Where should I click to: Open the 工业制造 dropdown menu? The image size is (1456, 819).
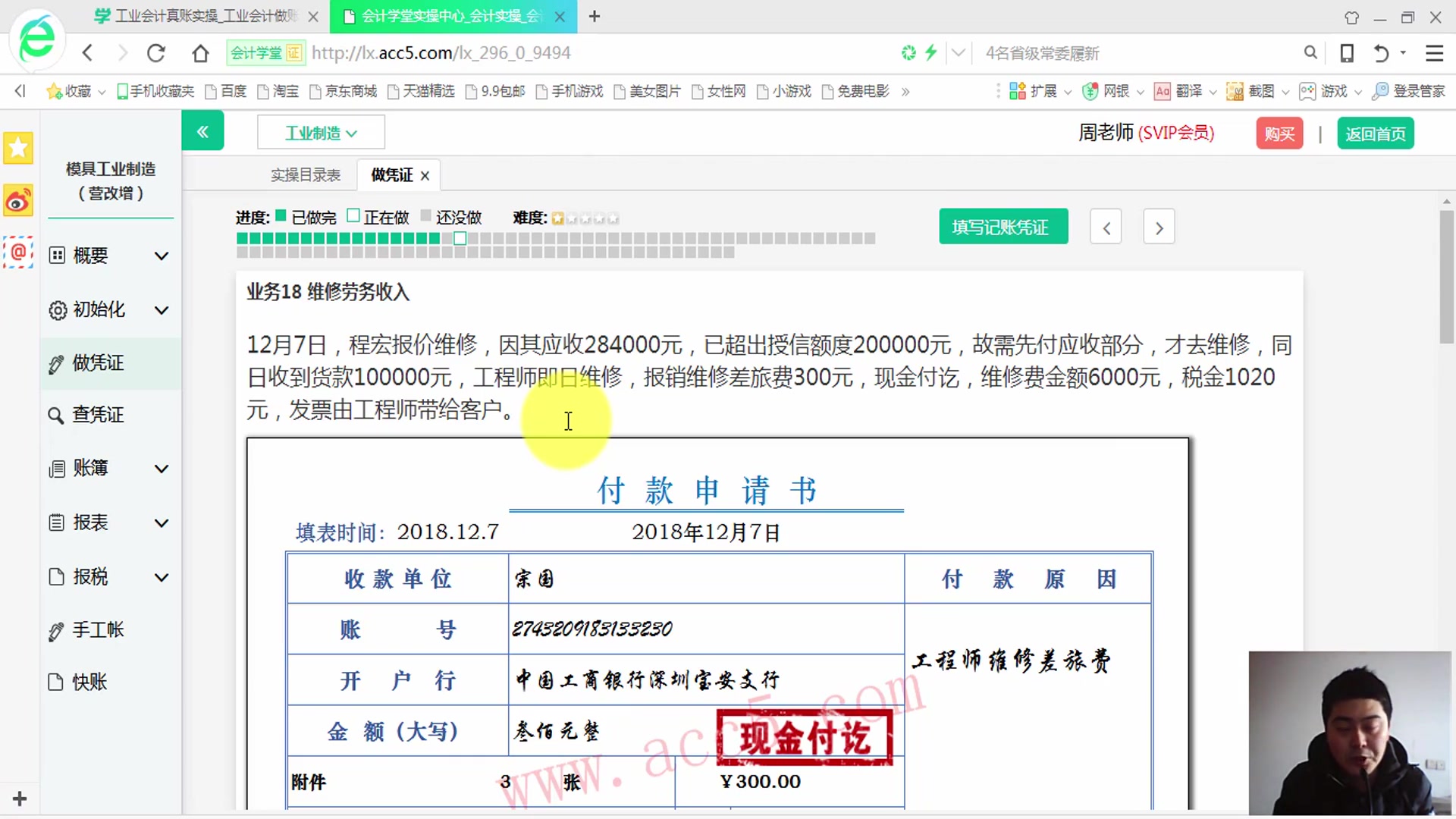point(320,132)
